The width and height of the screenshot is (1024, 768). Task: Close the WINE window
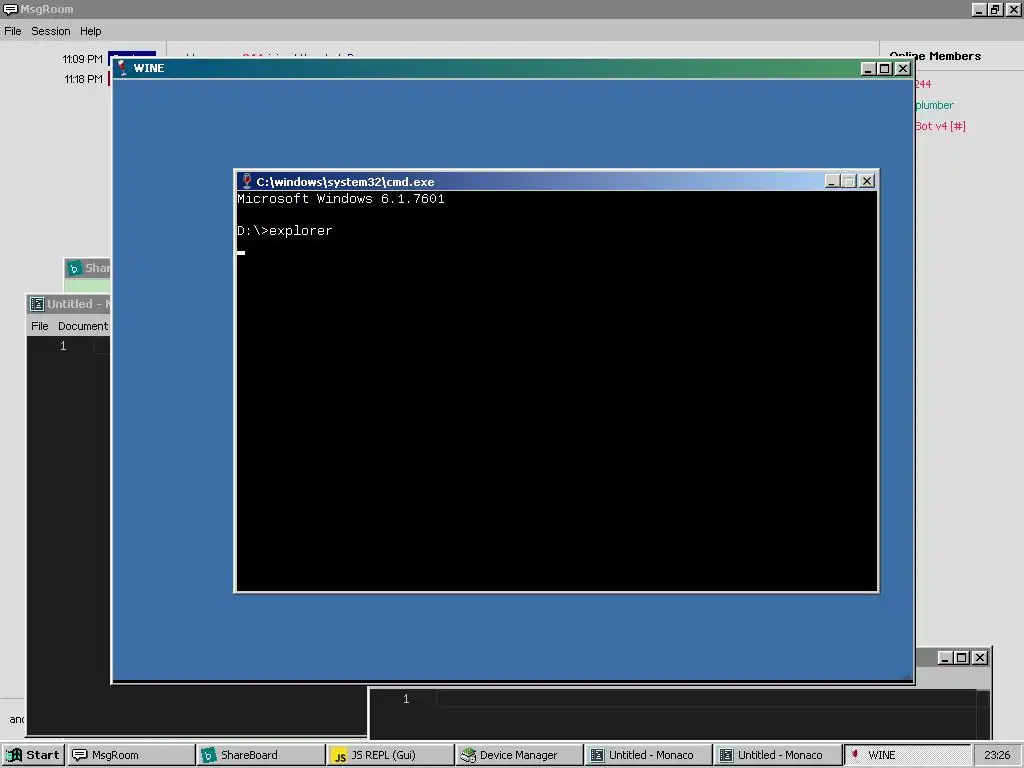[903, 69]
